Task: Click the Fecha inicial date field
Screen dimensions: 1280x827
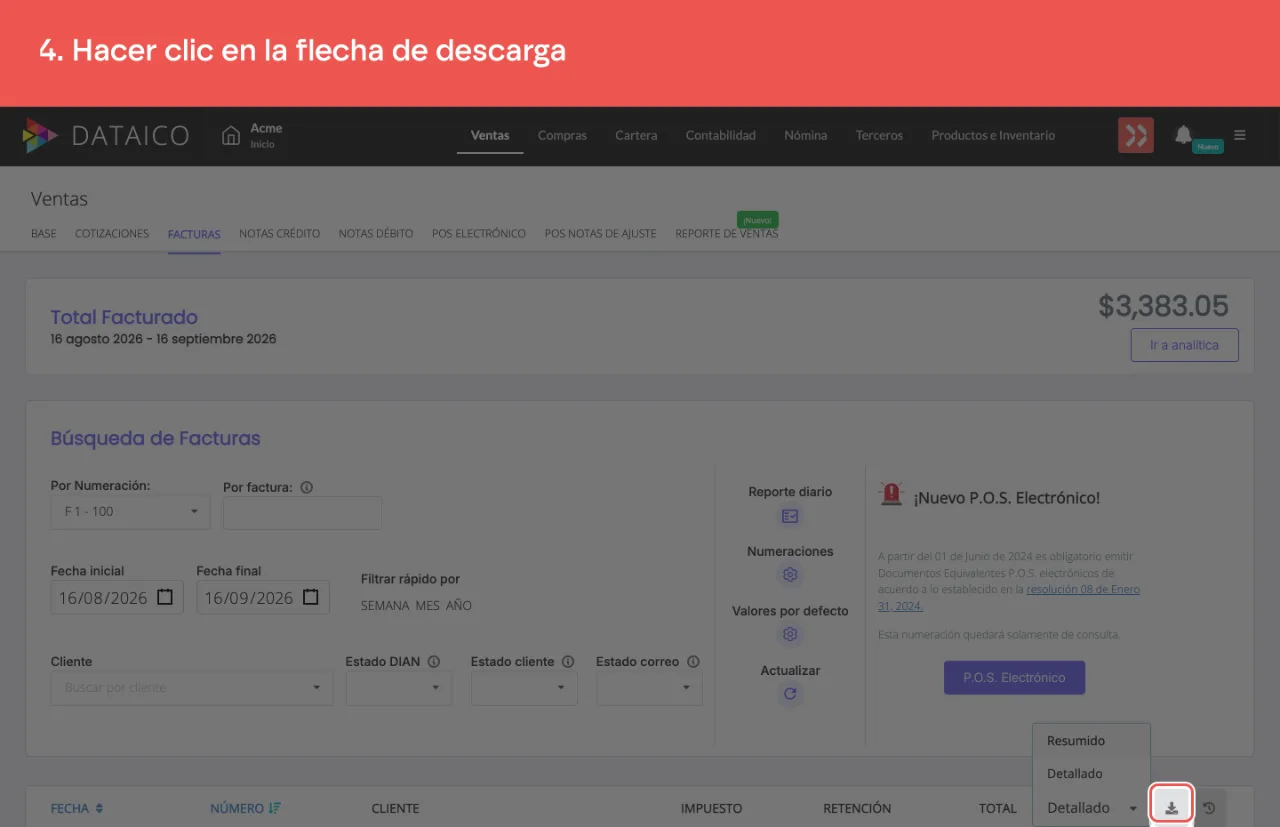Action: point(117,597)
